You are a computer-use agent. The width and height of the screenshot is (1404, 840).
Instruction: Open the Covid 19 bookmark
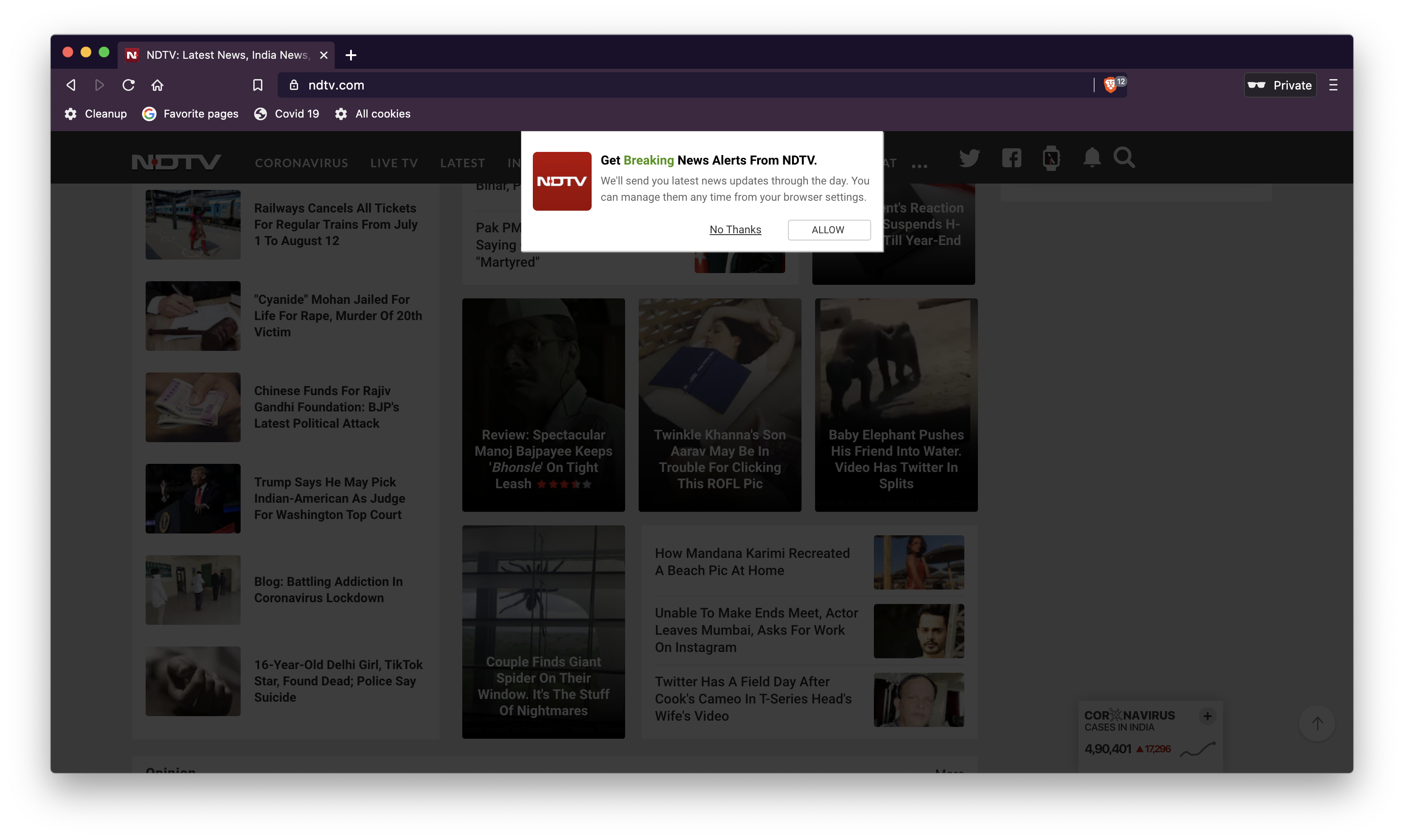286,114
